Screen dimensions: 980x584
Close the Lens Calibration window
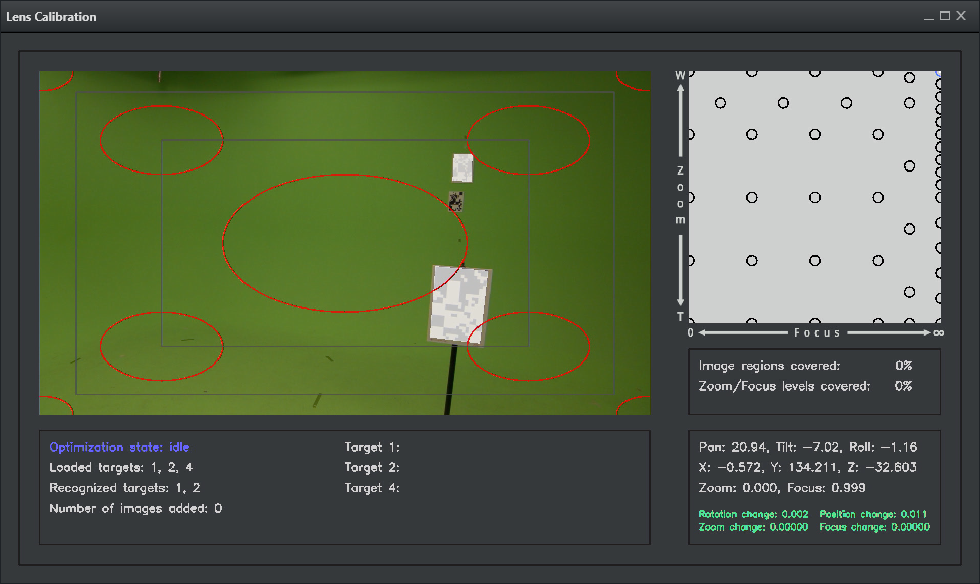pyautogui.click(x=961, y=16)
